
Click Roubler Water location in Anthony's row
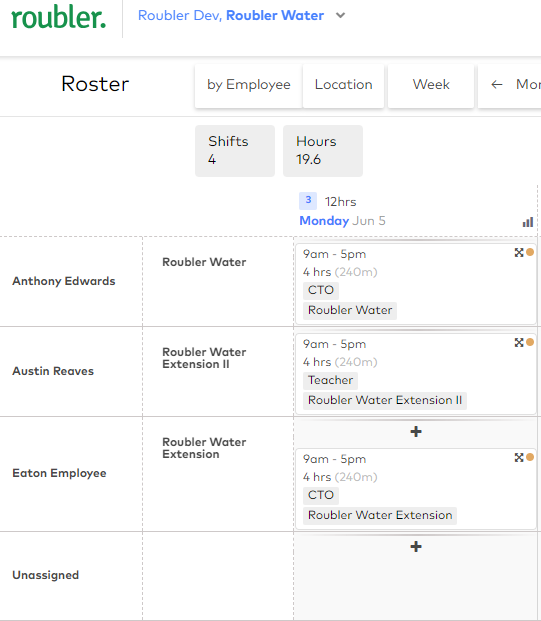point(204,262)
